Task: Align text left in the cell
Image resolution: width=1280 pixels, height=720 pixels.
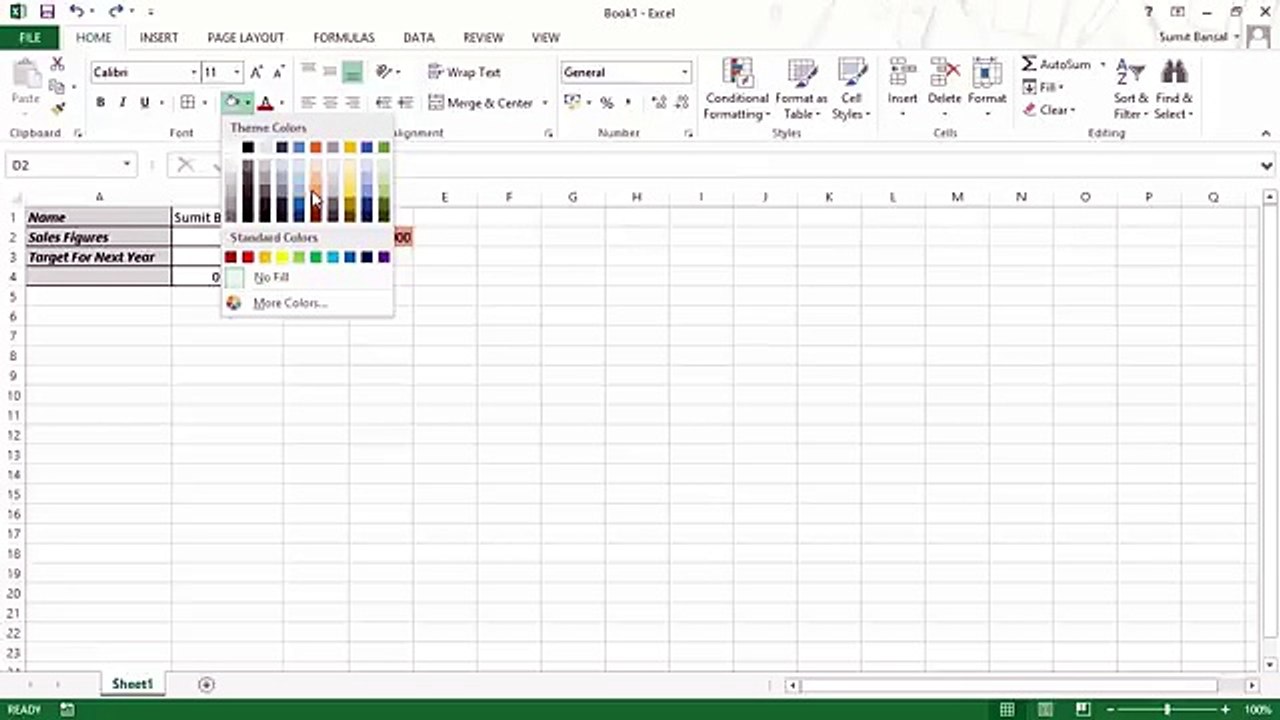Action: click(308, 102)
